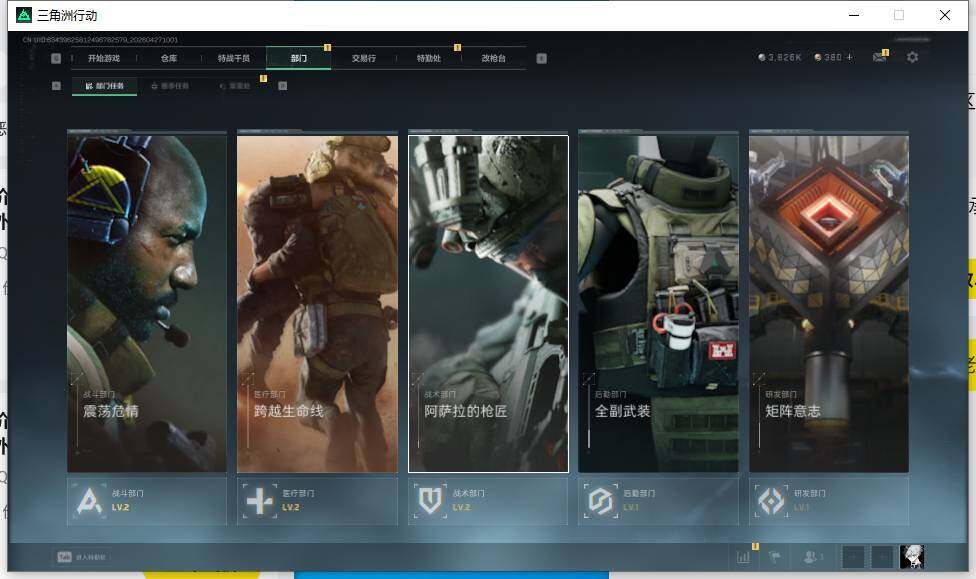The height and width of the screenshot is (579, 976).
Task: Open the 矩阵意志 research department card
Action: [x=829, y=302]
